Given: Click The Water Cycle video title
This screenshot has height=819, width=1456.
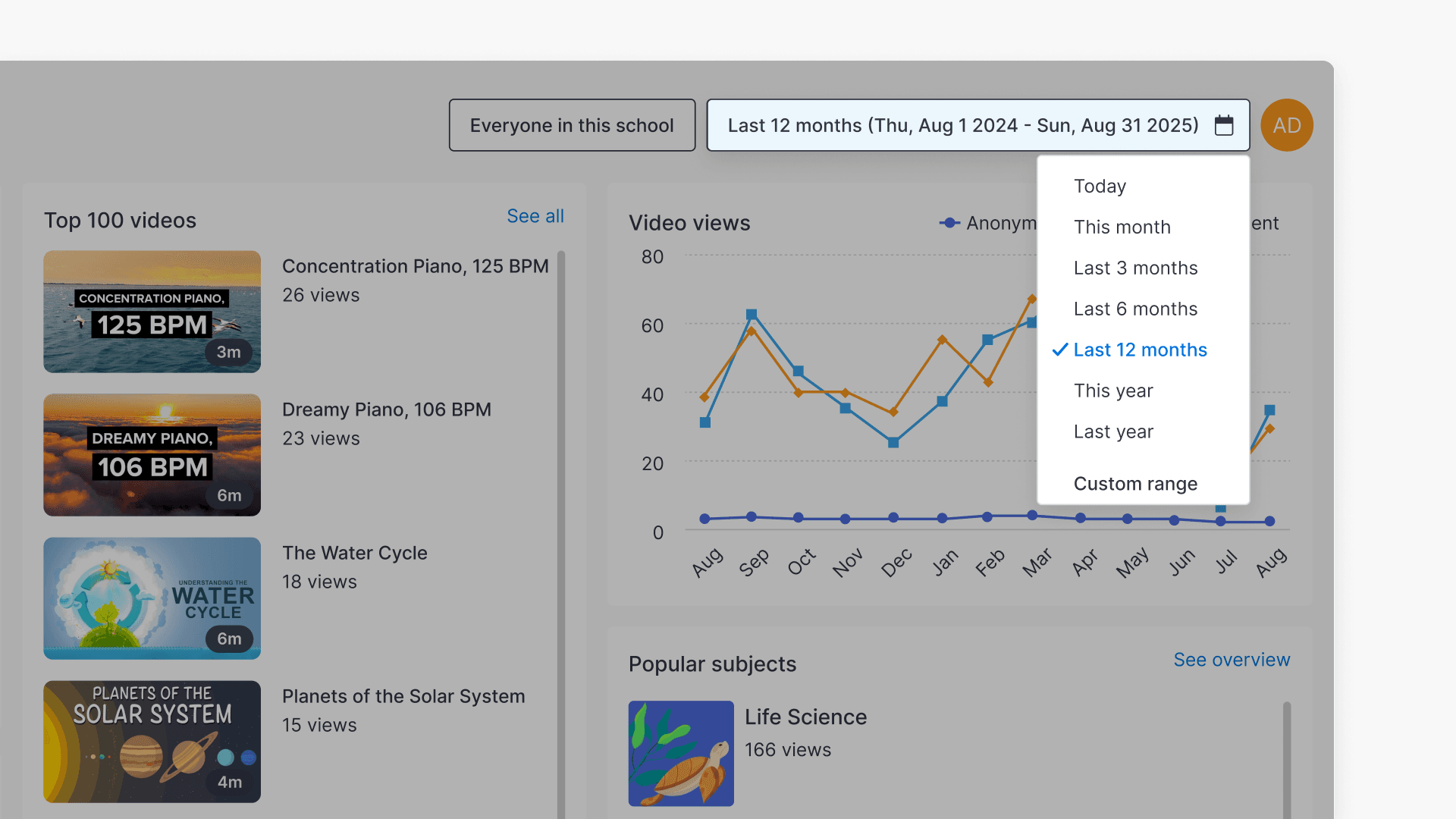Looking at the screenshot, I should (355, 553).
